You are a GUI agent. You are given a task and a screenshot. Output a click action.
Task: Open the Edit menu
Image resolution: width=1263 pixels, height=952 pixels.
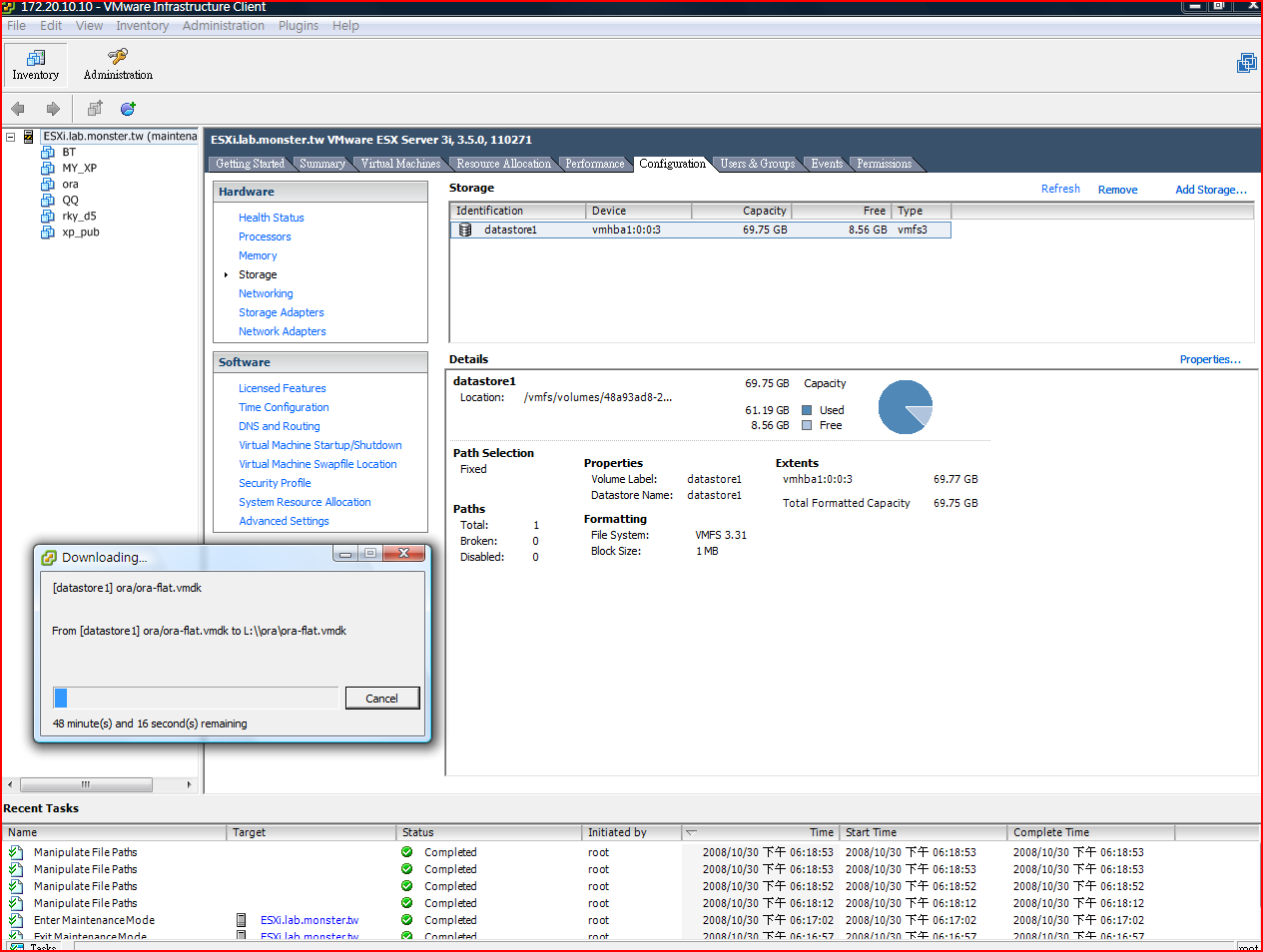tap(51, 26)
